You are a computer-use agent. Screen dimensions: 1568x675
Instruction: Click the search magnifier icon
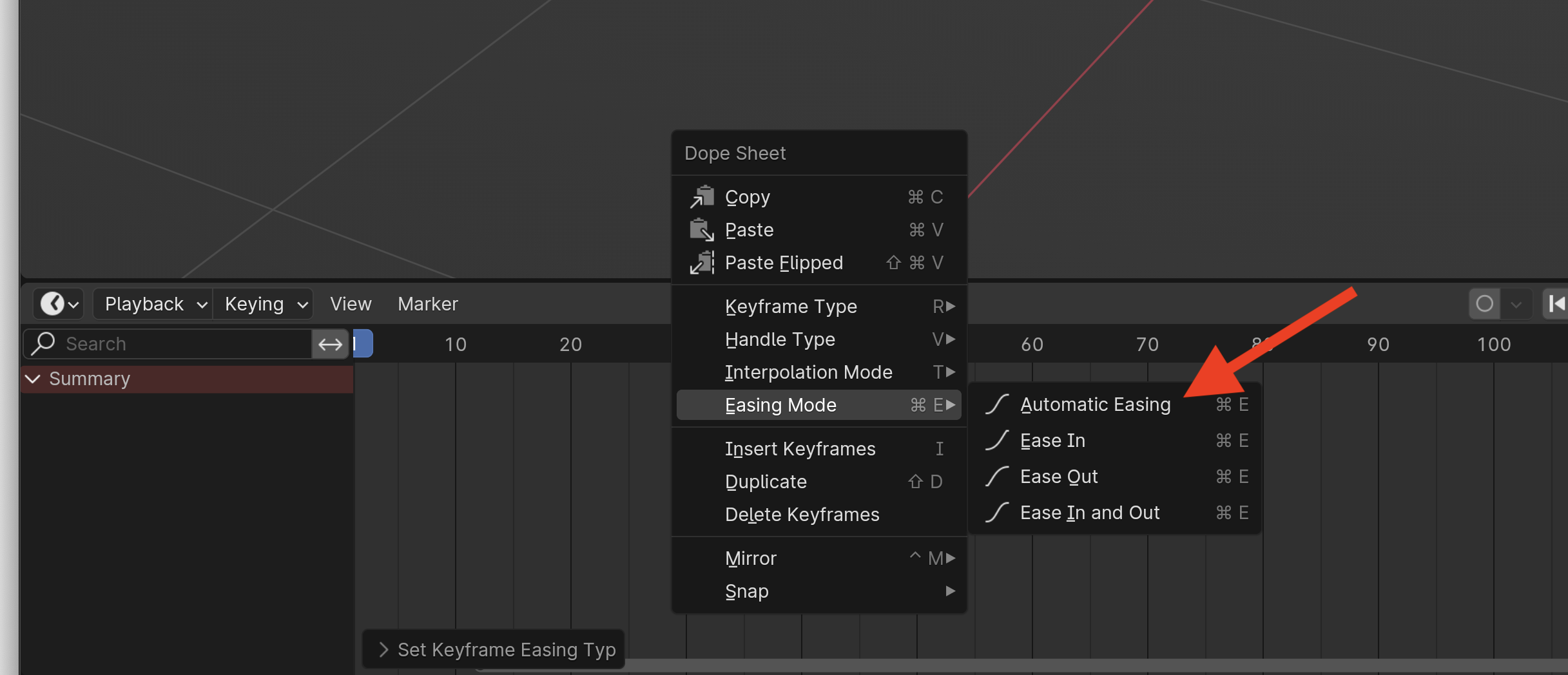pyautogui.click(x=43, y=343)
